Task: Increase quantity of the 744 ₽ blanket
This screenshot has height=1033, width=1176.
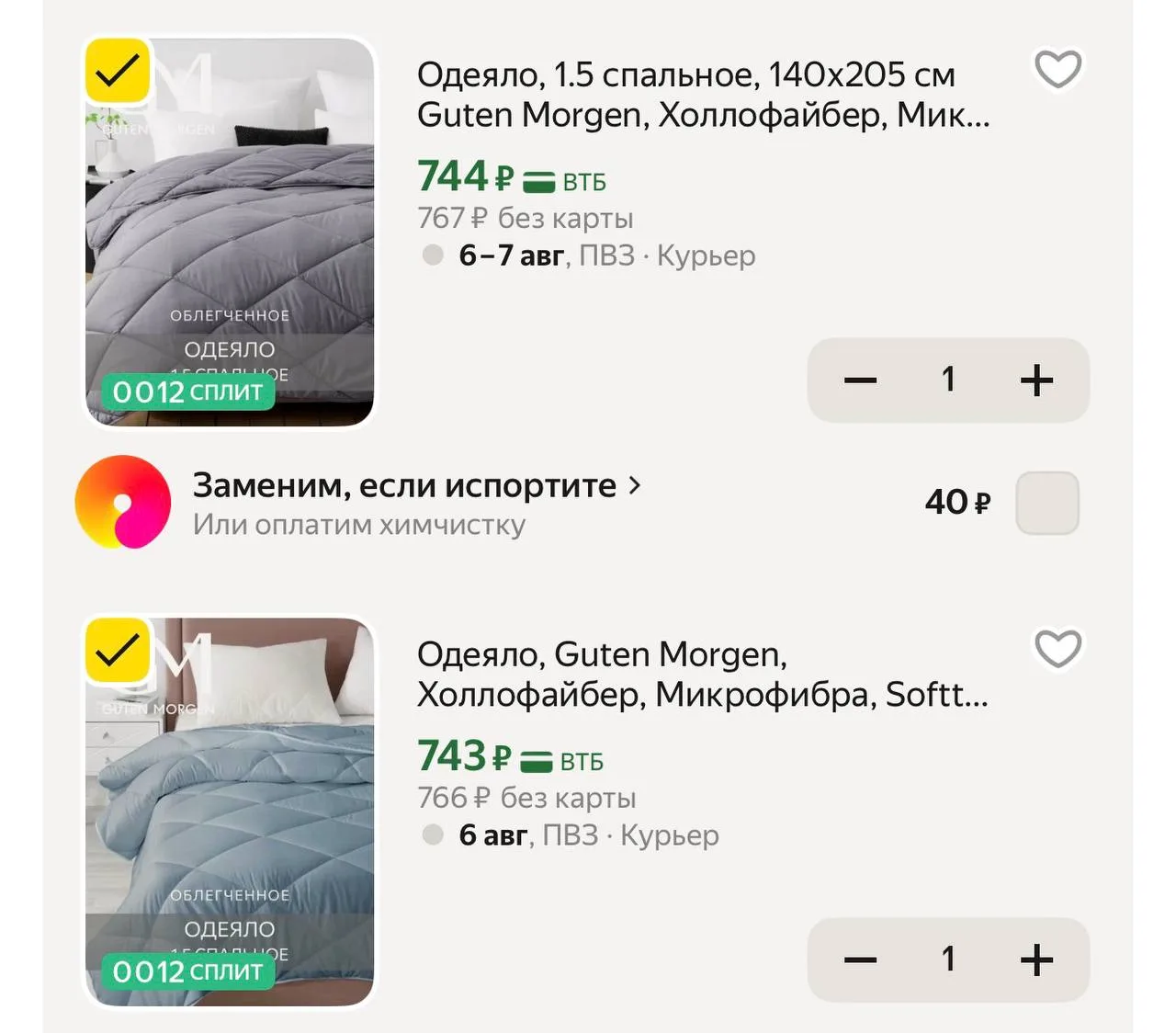Action: [x=1036, y=380]
